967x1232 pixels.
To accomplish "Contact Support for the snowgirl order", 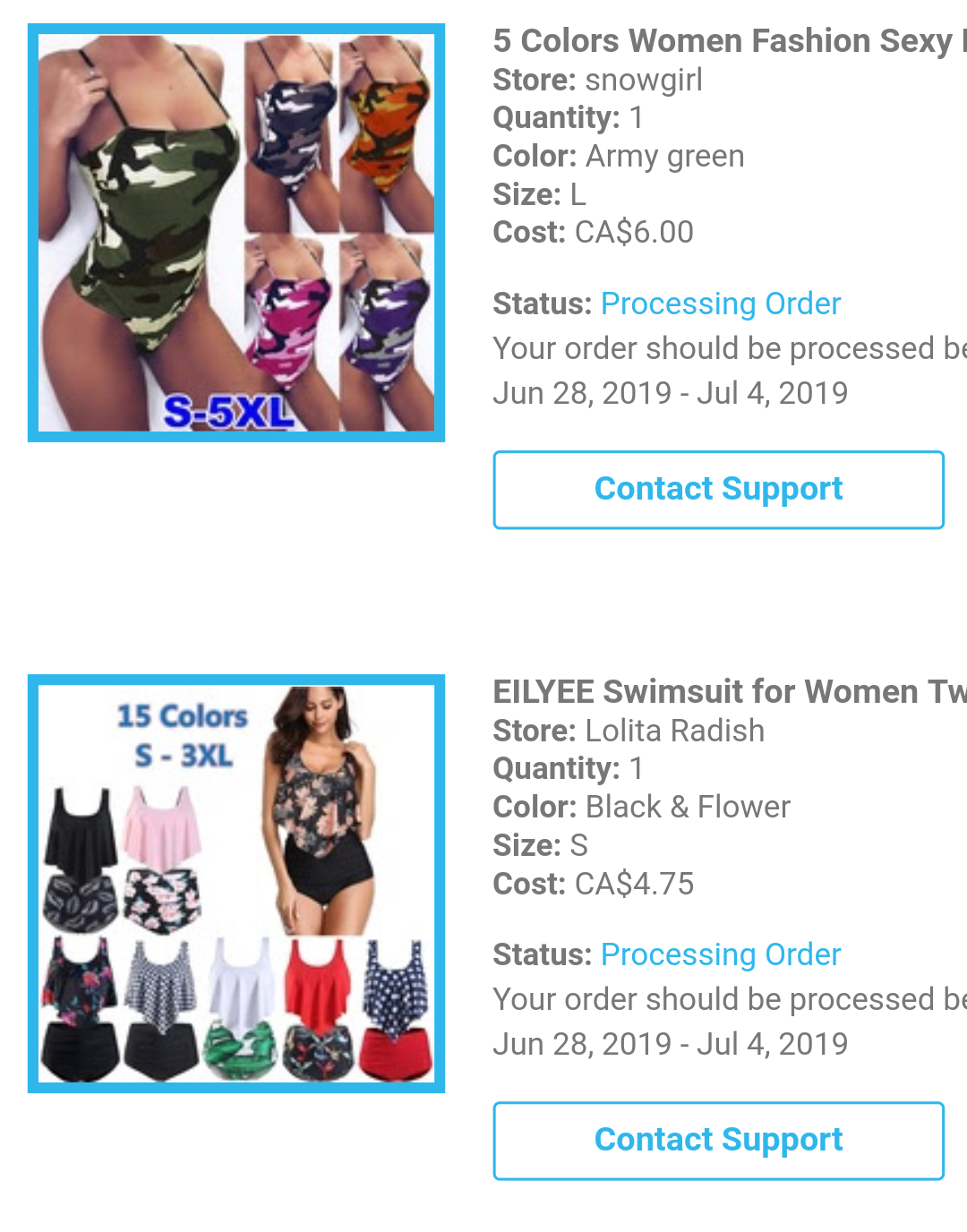I will pyautogui.click(x=719, y=490).
